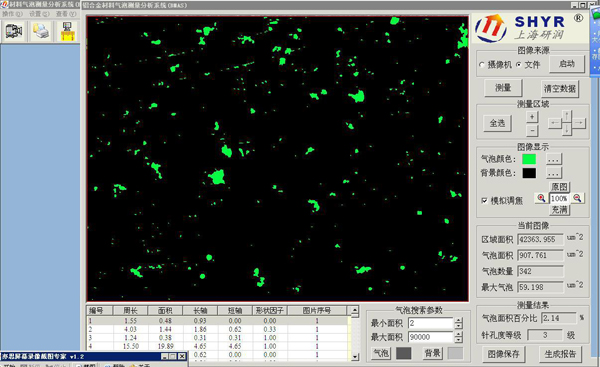This screenshot has width=600, height=367.
Task: Select the 摄像机 radio button
Action: [482, 65]
